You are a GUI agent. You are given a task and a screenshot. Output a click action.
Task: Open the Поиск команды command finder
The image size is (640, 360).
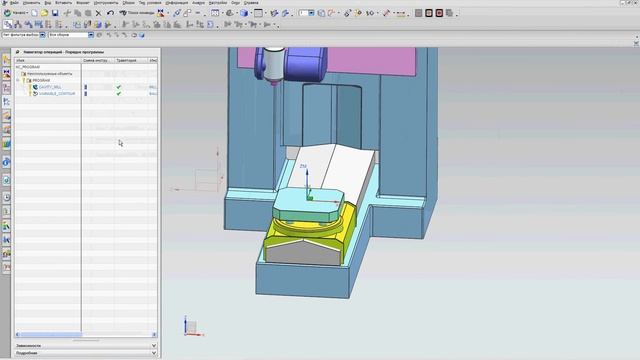137,13
